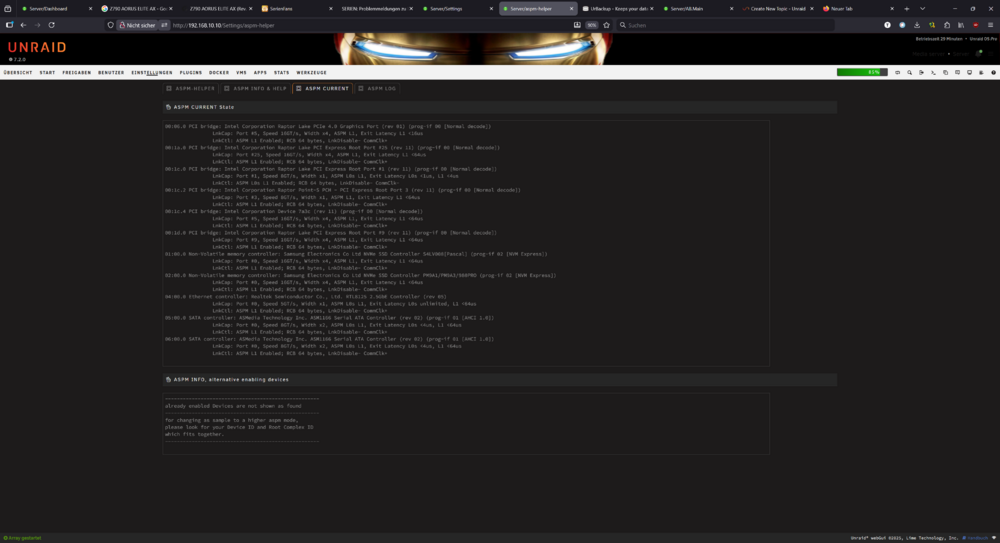
Task: Click the '05:00.0 SATA controller' line
Action: 329,318
